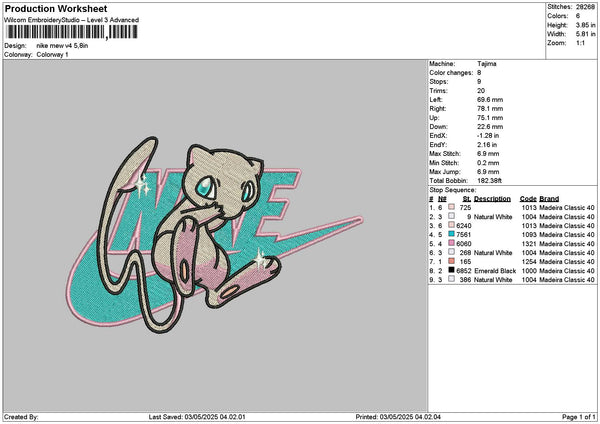Pick the teal swatch for code 1093

(x=452, y=234)
